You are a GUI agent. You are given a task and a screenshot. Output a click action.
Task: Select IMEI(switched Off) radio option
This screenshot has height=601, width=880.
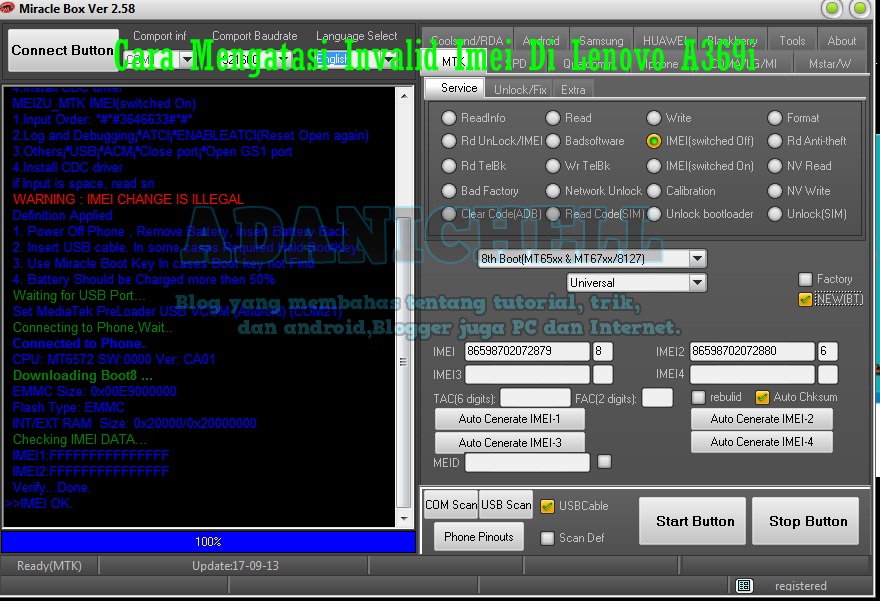tap(653, 141)
